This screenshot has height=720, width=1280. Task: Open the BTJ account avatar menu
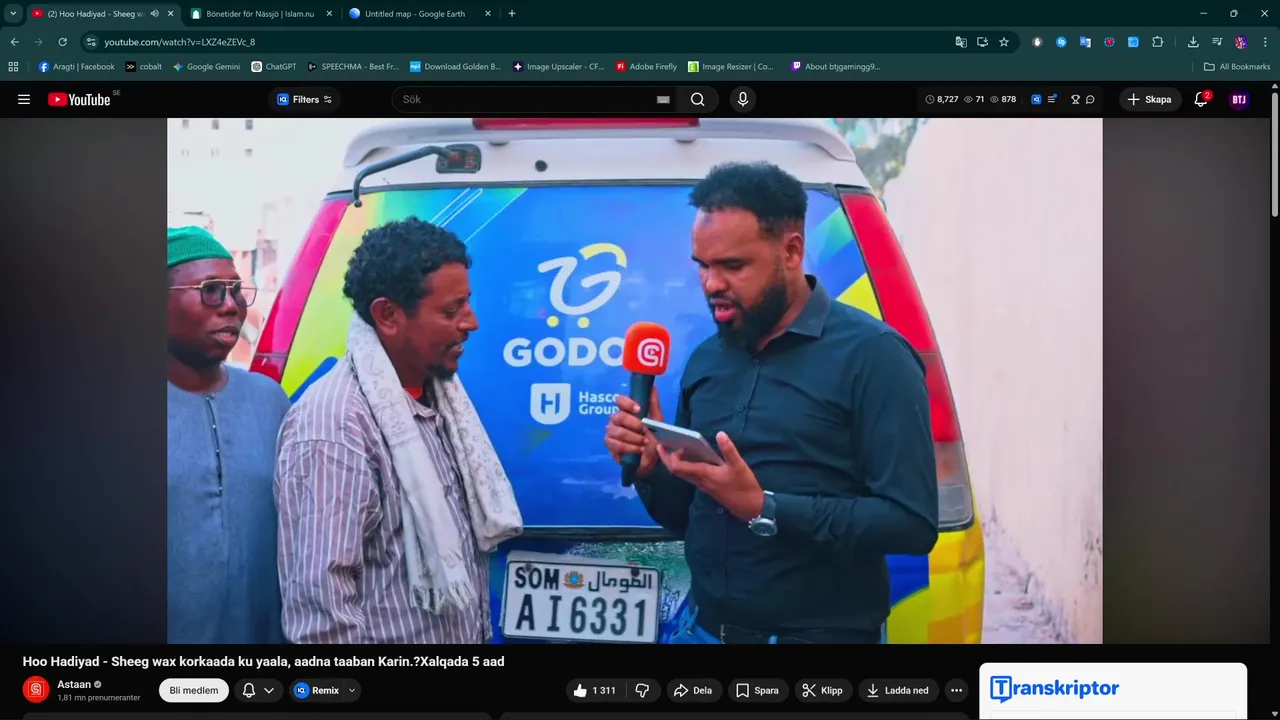tap(1239, 99)
